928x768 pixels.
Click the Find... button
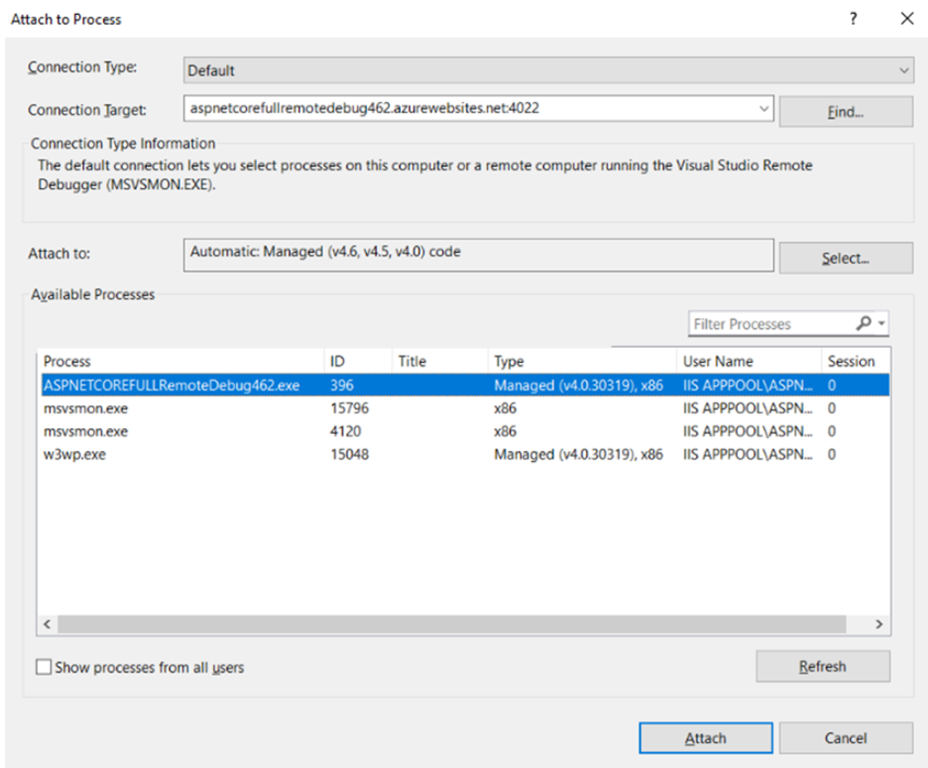[846, 112]
